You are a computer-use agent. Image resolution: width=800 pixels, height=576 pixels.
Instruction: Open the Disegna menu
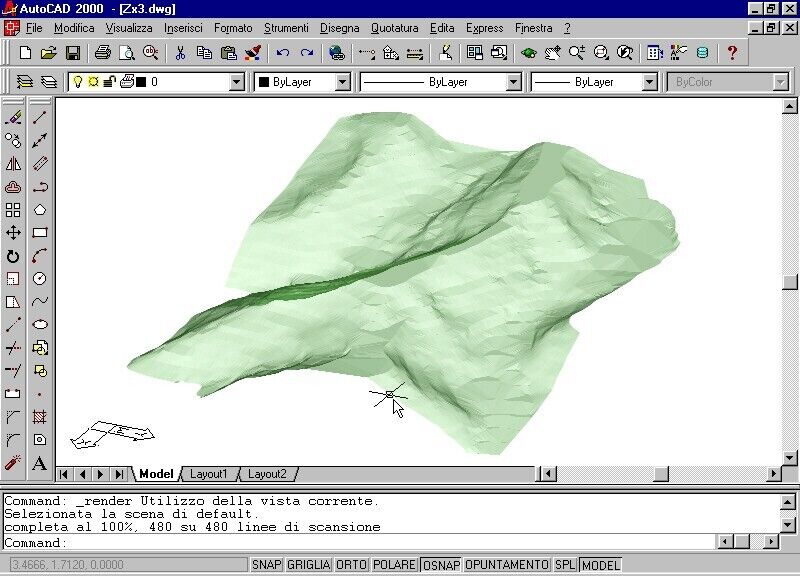pyautogui.click(x=340, y=28)
